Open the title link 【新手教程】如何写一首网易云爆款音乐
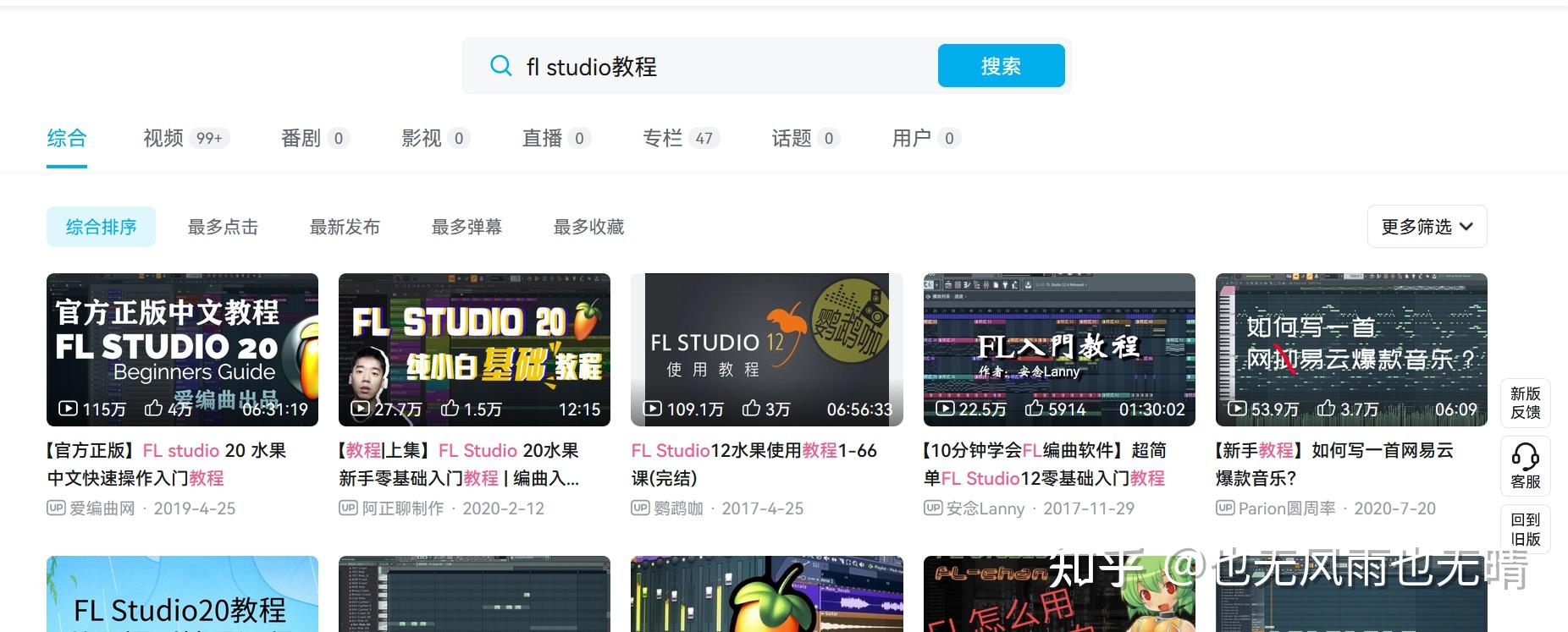 pos(1335,464)
